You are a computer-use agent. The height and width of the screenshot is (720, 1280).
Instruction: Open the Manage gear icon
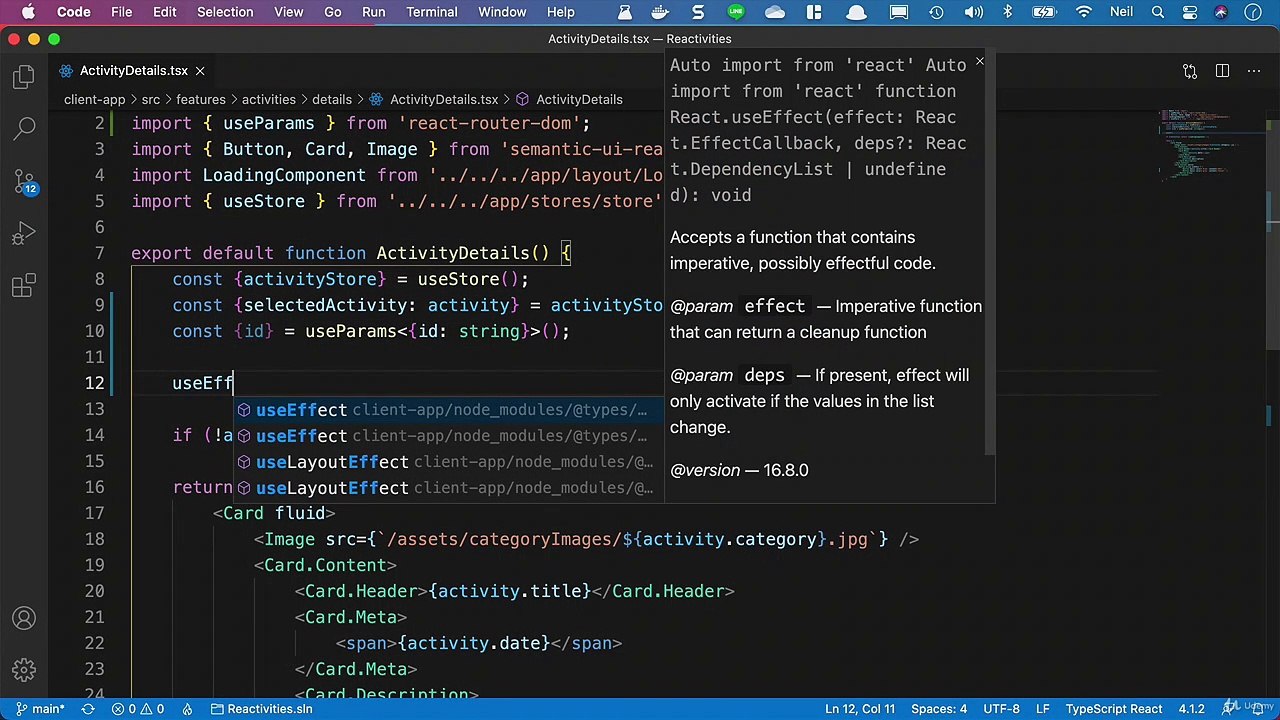pos(24,669)
